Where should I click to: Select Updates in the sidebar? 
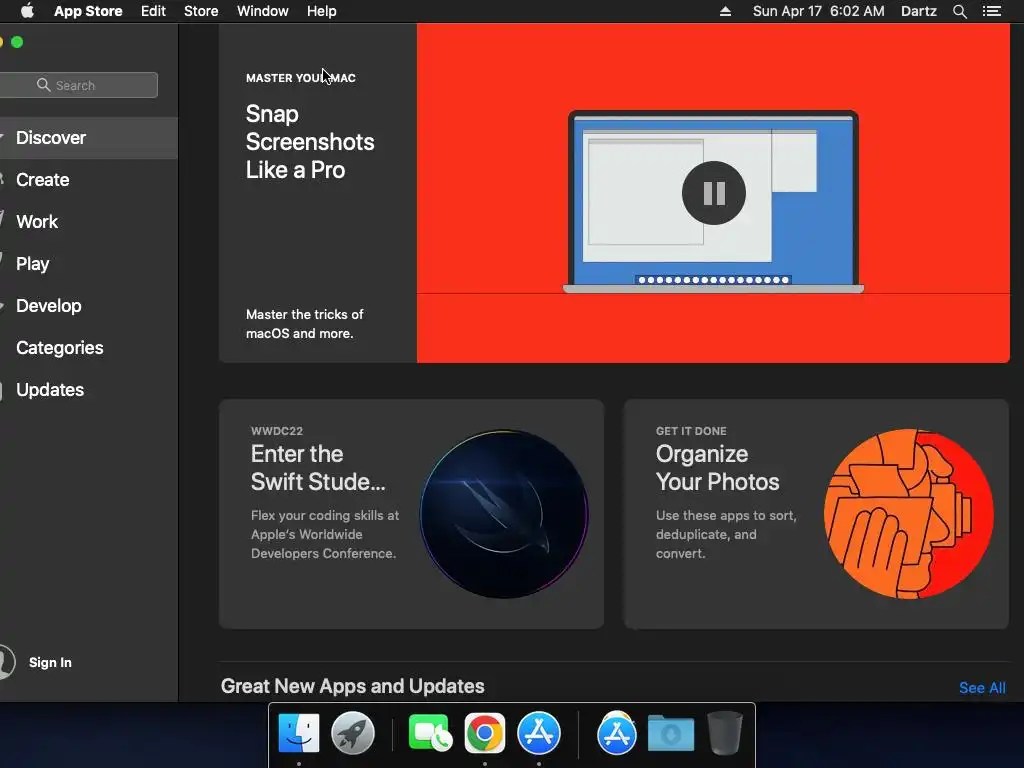click(x=88, y=389)
